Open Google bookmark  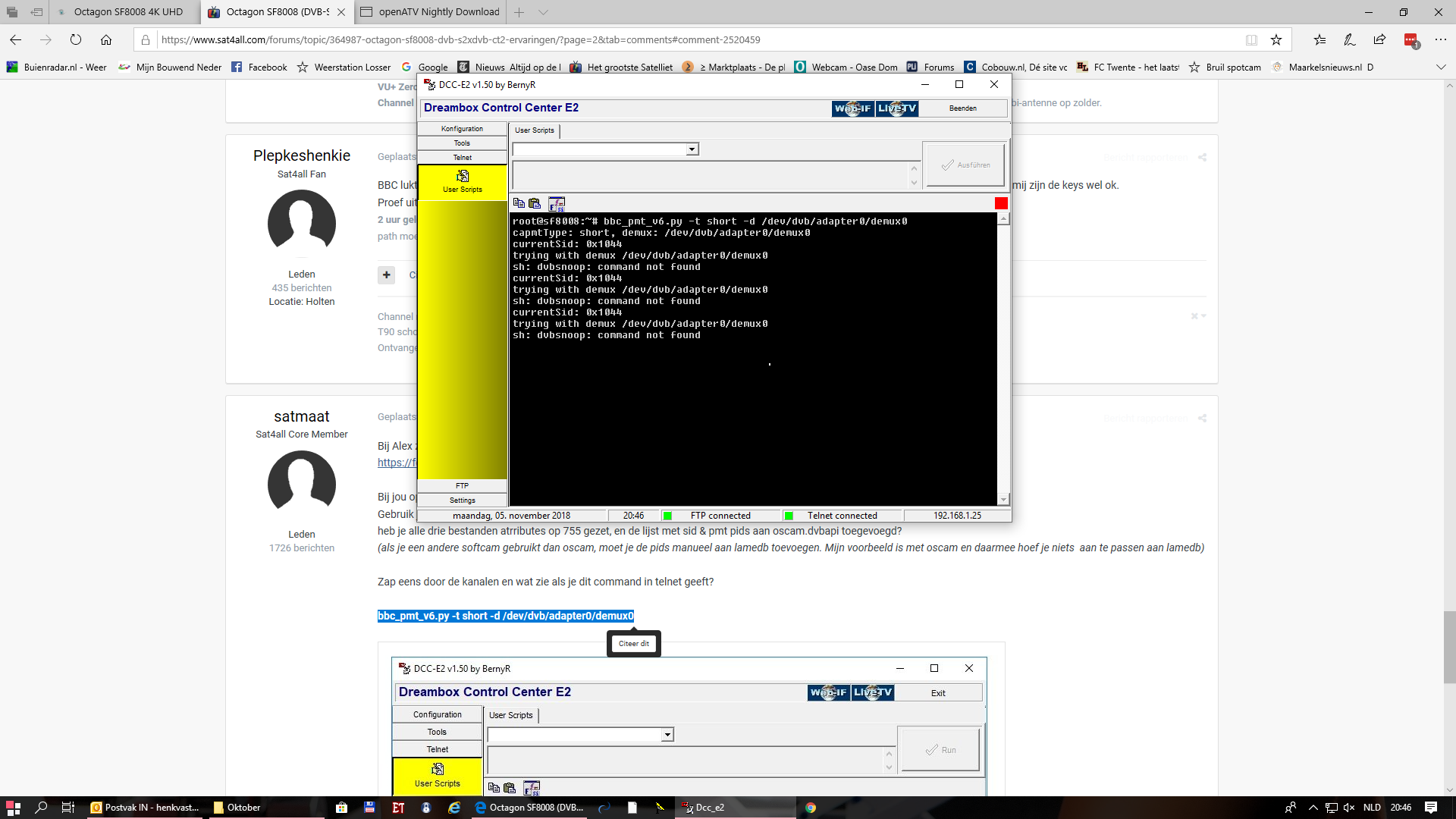[x=425, y=67]
